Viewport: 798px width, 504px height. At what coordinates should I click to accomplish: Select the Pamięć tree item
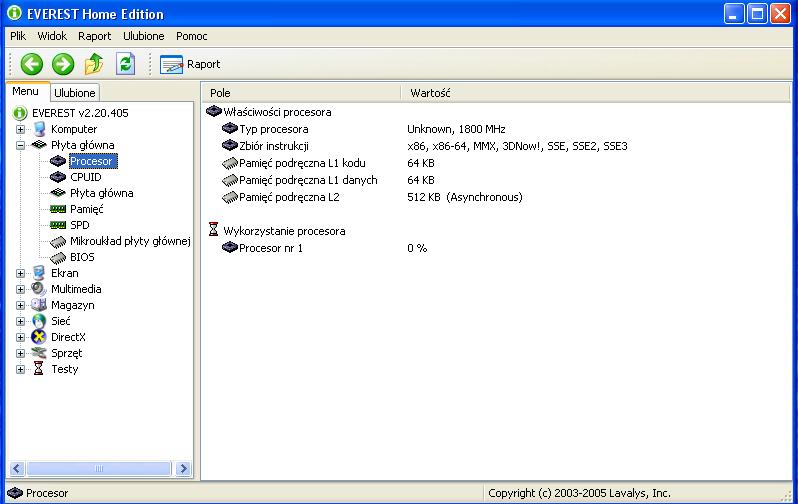[x=87, y=209]
